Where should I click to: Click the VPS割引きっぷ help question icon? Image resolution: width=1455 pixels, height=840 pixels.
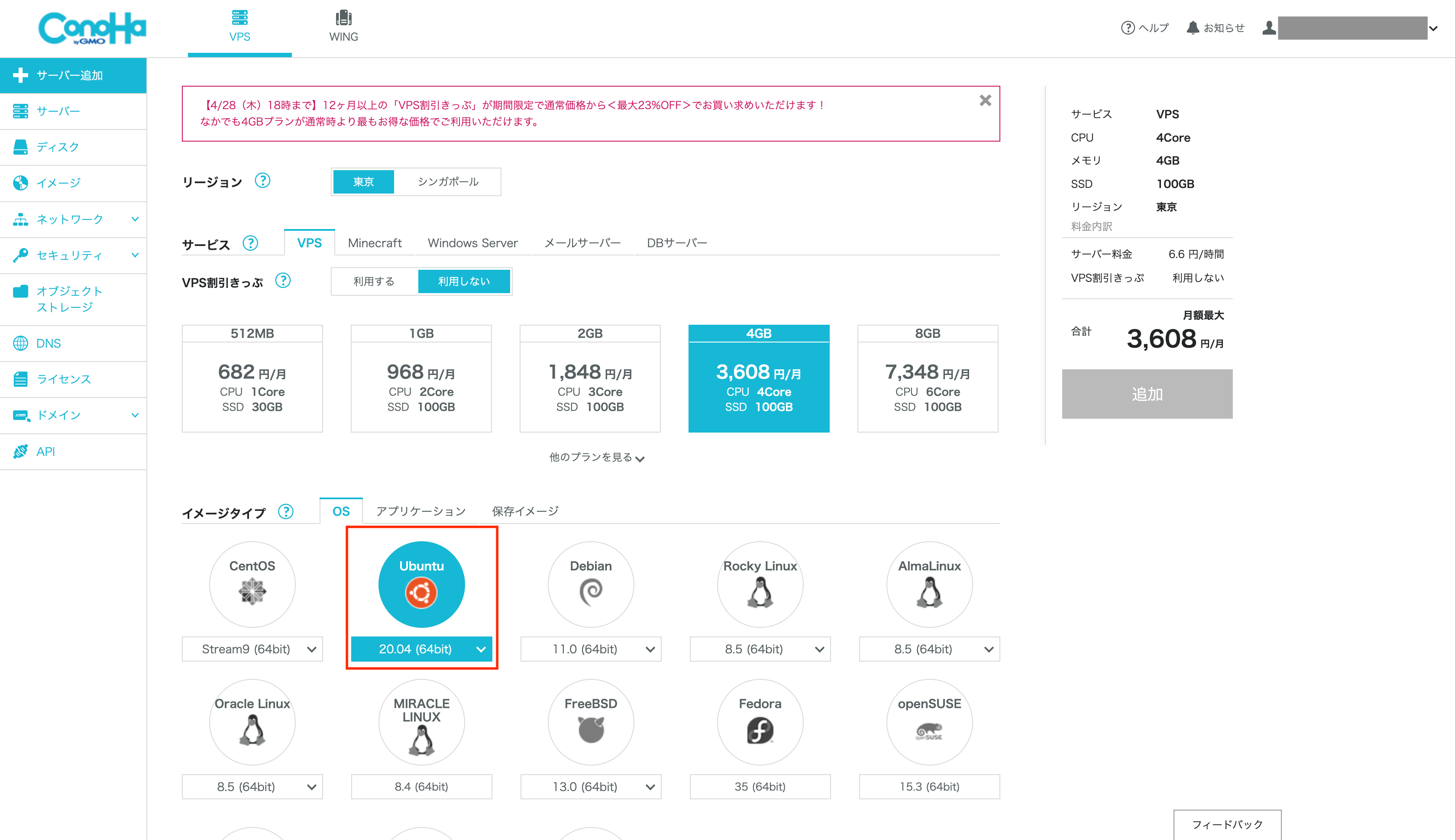pyautogui.click(x=283, y=281)
